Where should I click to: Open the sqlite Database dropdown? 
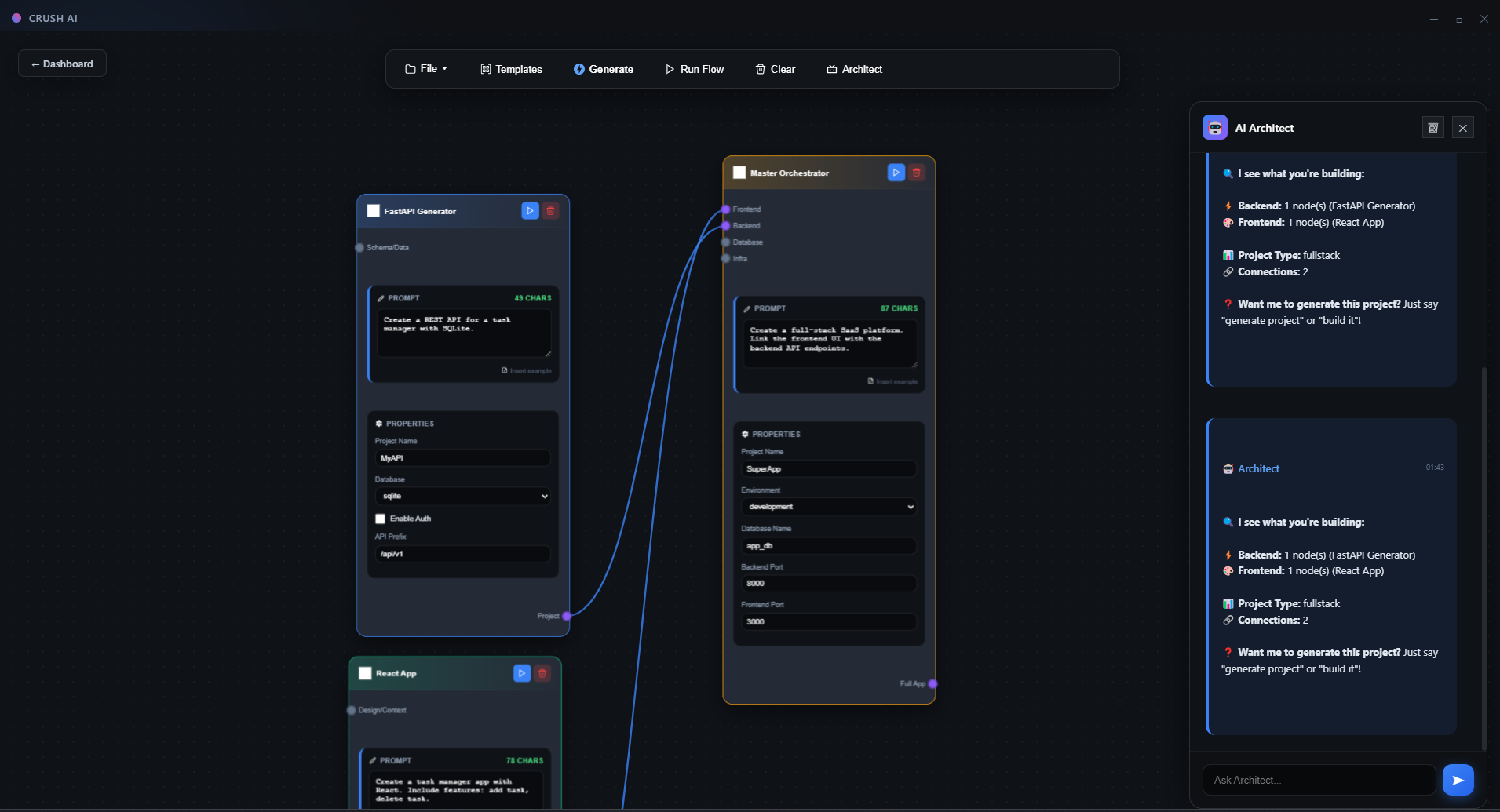[463, 497]
